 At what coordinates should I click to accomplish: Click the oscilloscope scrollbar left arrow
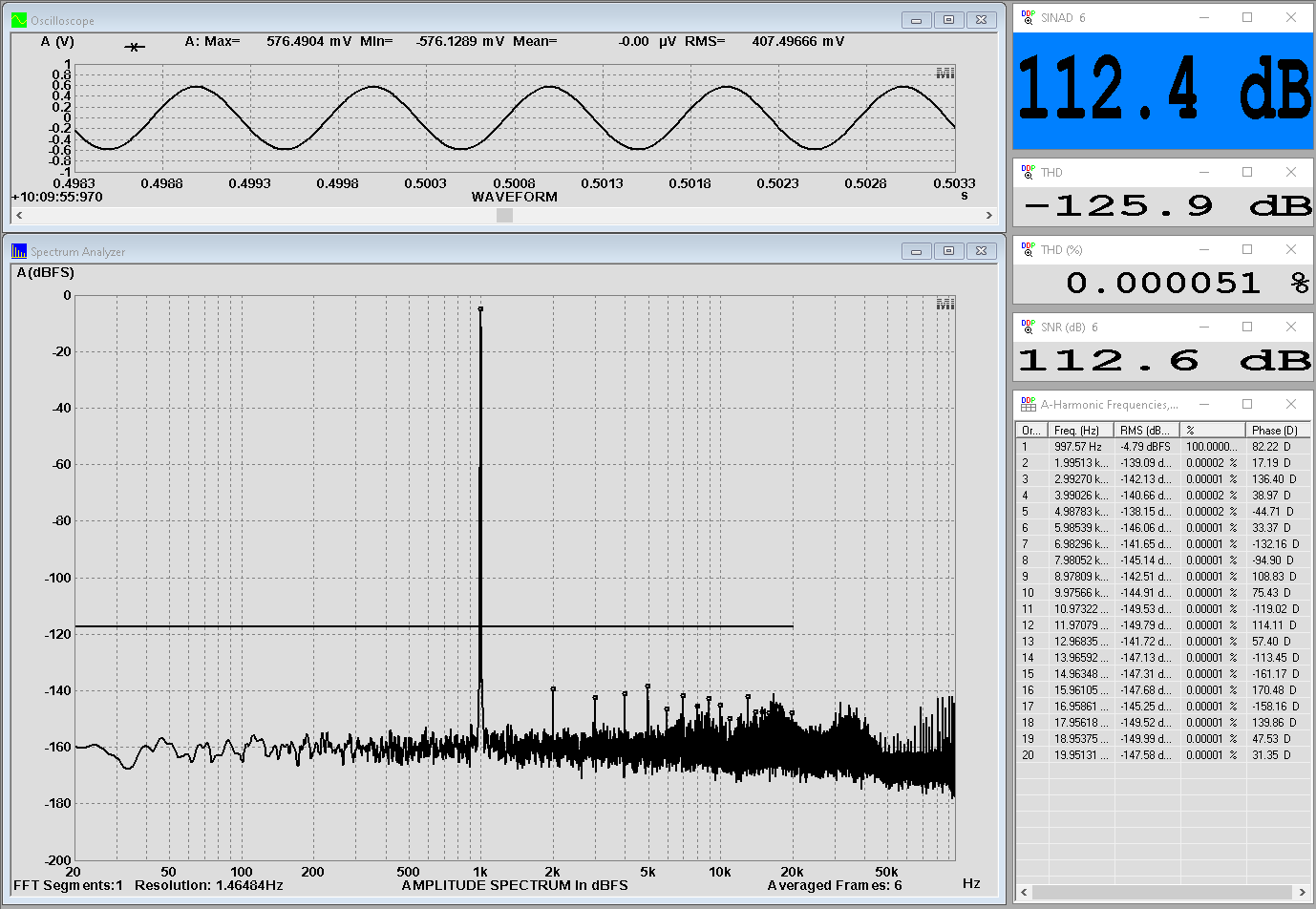point(19,216)
